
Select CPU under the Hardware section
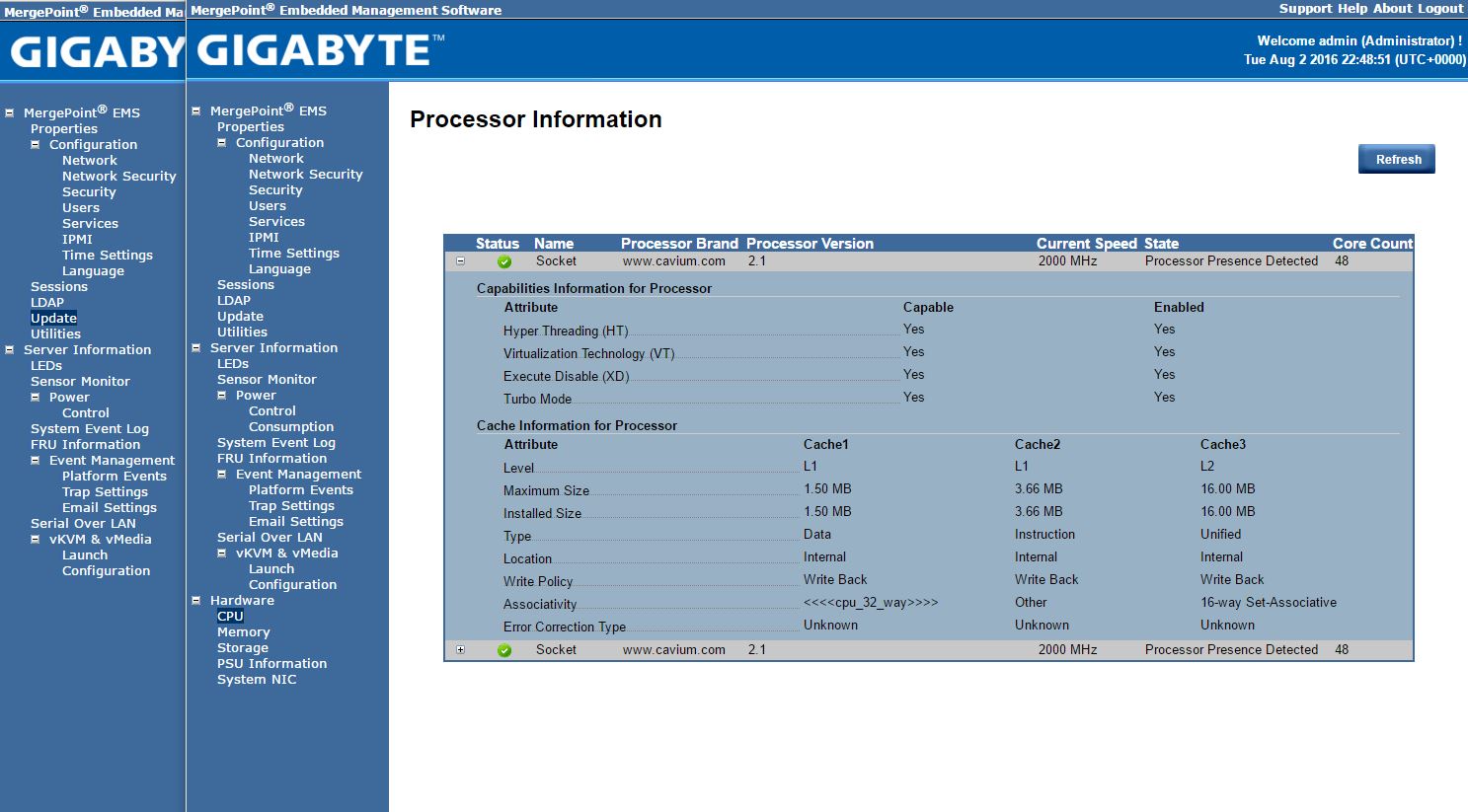230,616
